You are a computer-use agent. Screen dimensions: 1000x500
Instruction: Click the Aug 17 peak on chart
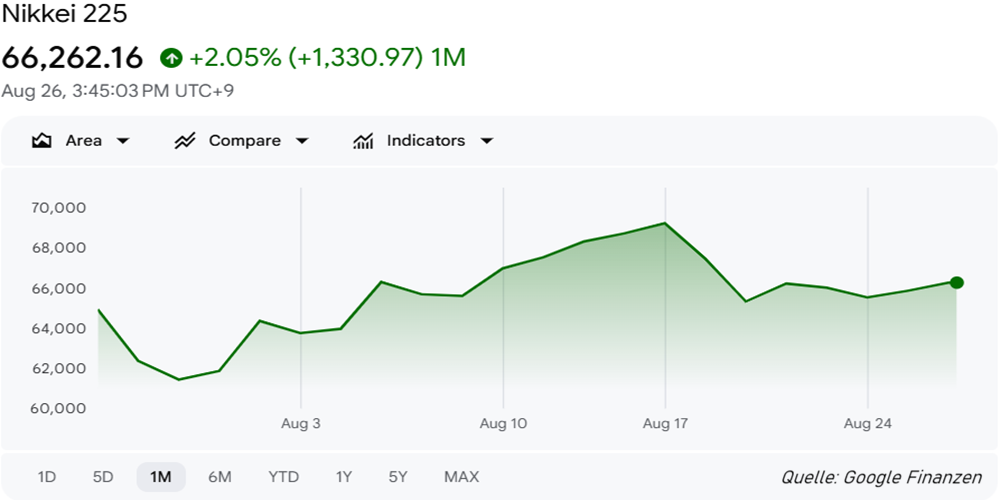(x=665, y=223)
